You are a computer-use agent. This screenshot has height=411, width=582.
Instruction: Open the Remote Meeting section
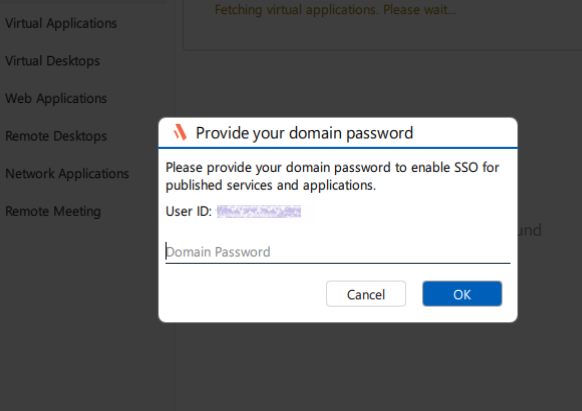53,211
